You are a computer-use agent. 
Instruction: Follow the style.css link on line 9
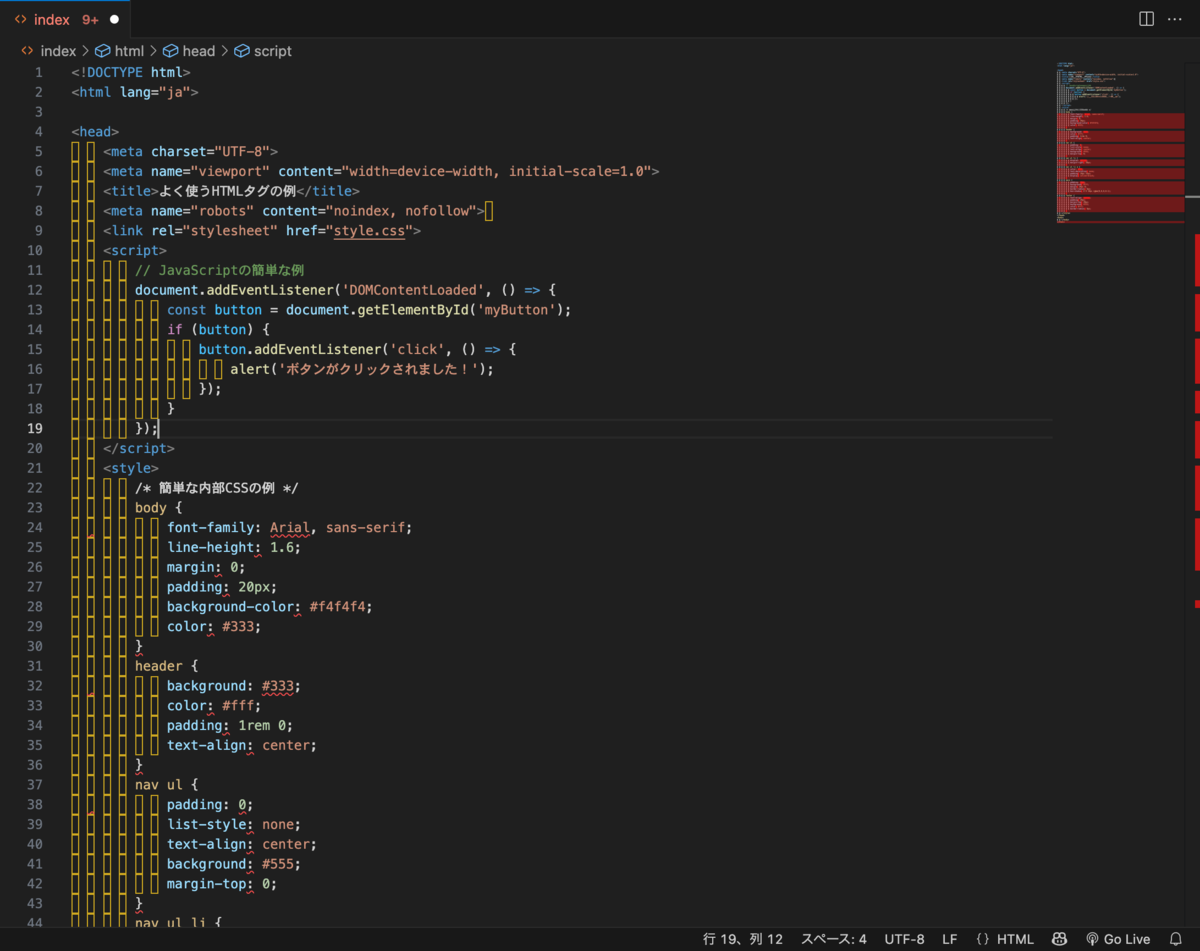369,231
